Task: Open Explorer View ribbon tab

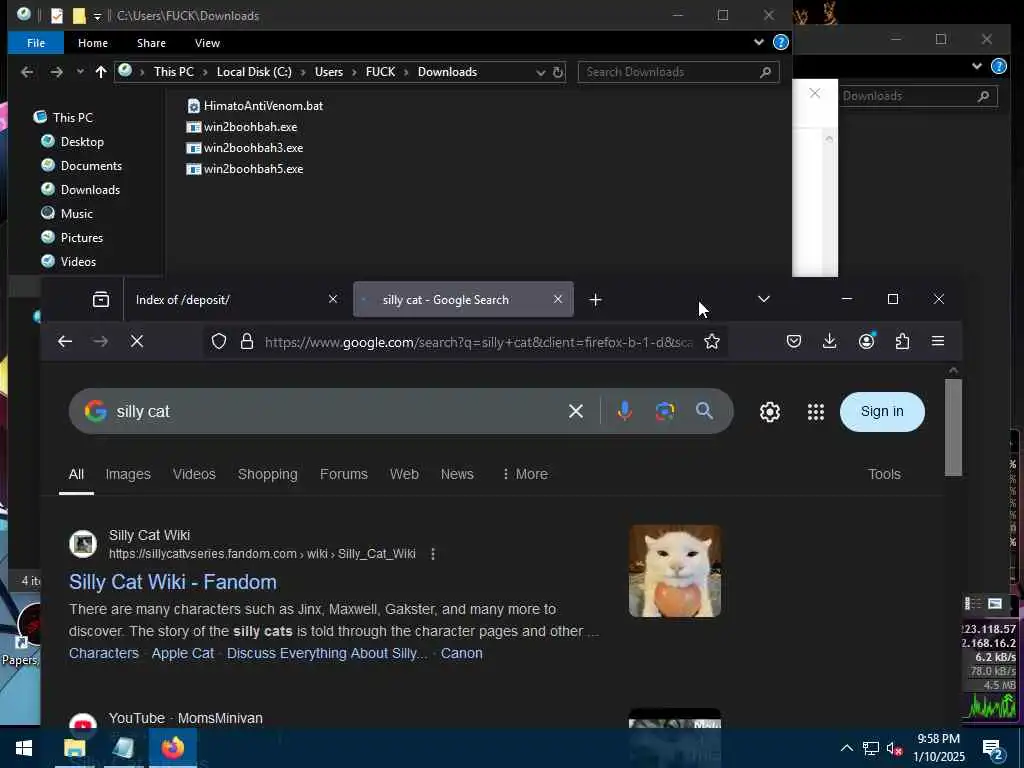Action: click(x=207, y=43)
